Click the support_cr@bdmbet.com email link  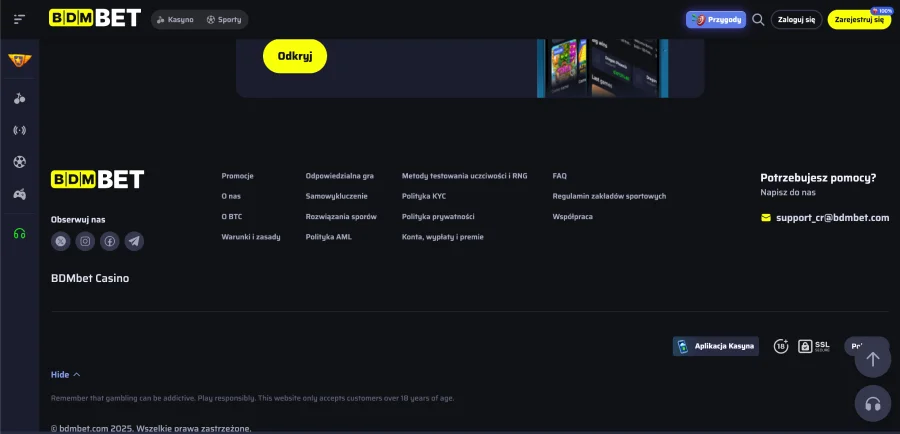(x=832, y=218)
